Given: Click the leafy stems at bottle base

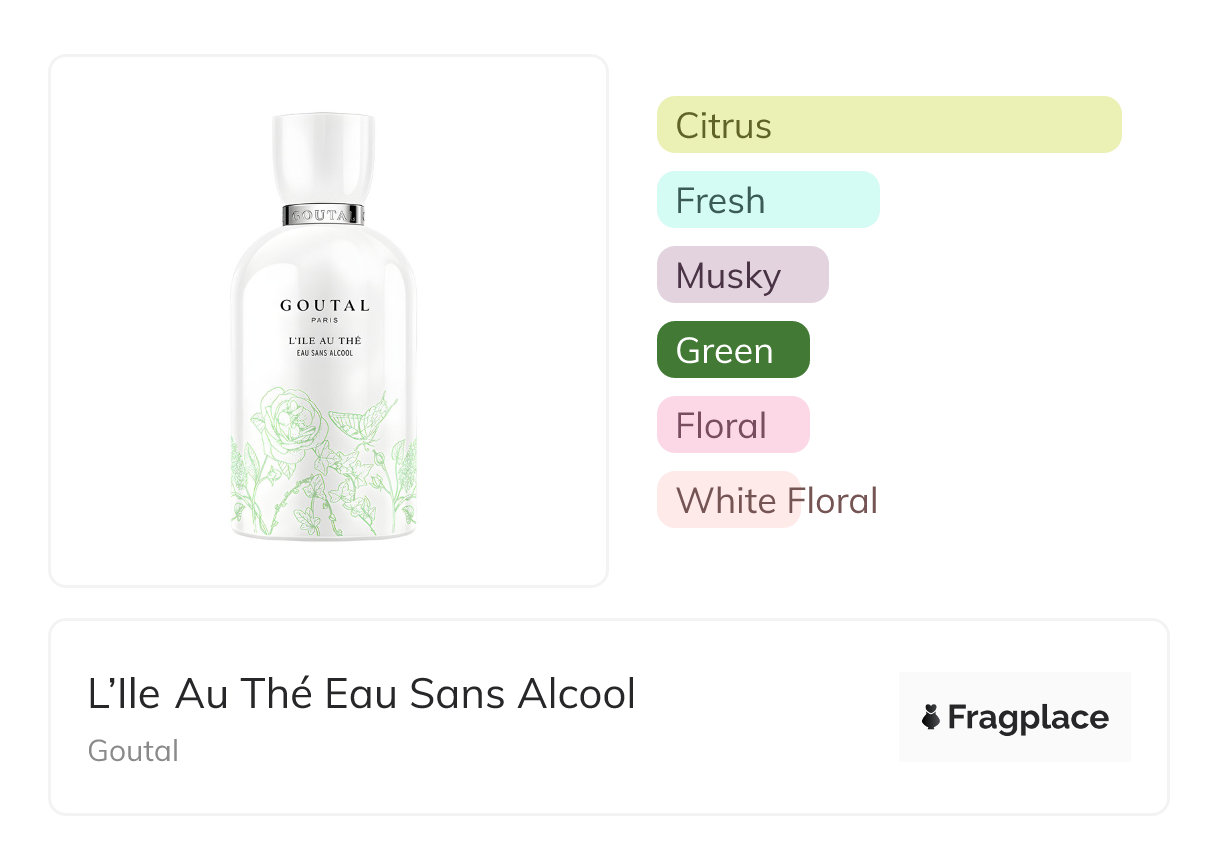Looking at the screenshot, I should [322, 500].
